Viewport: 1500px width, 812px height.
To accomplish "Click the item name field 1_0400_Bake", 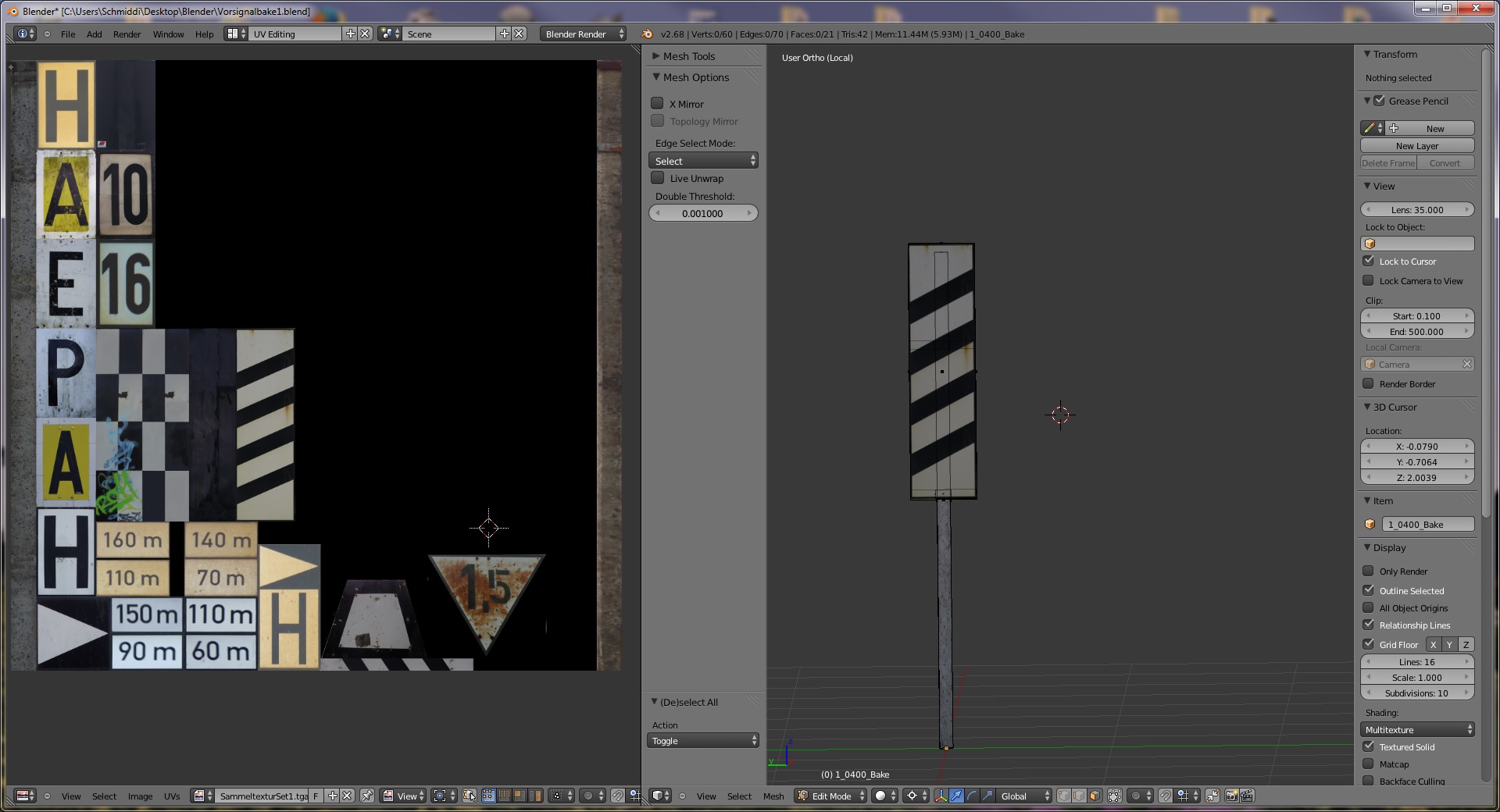I will point(1427,525).
